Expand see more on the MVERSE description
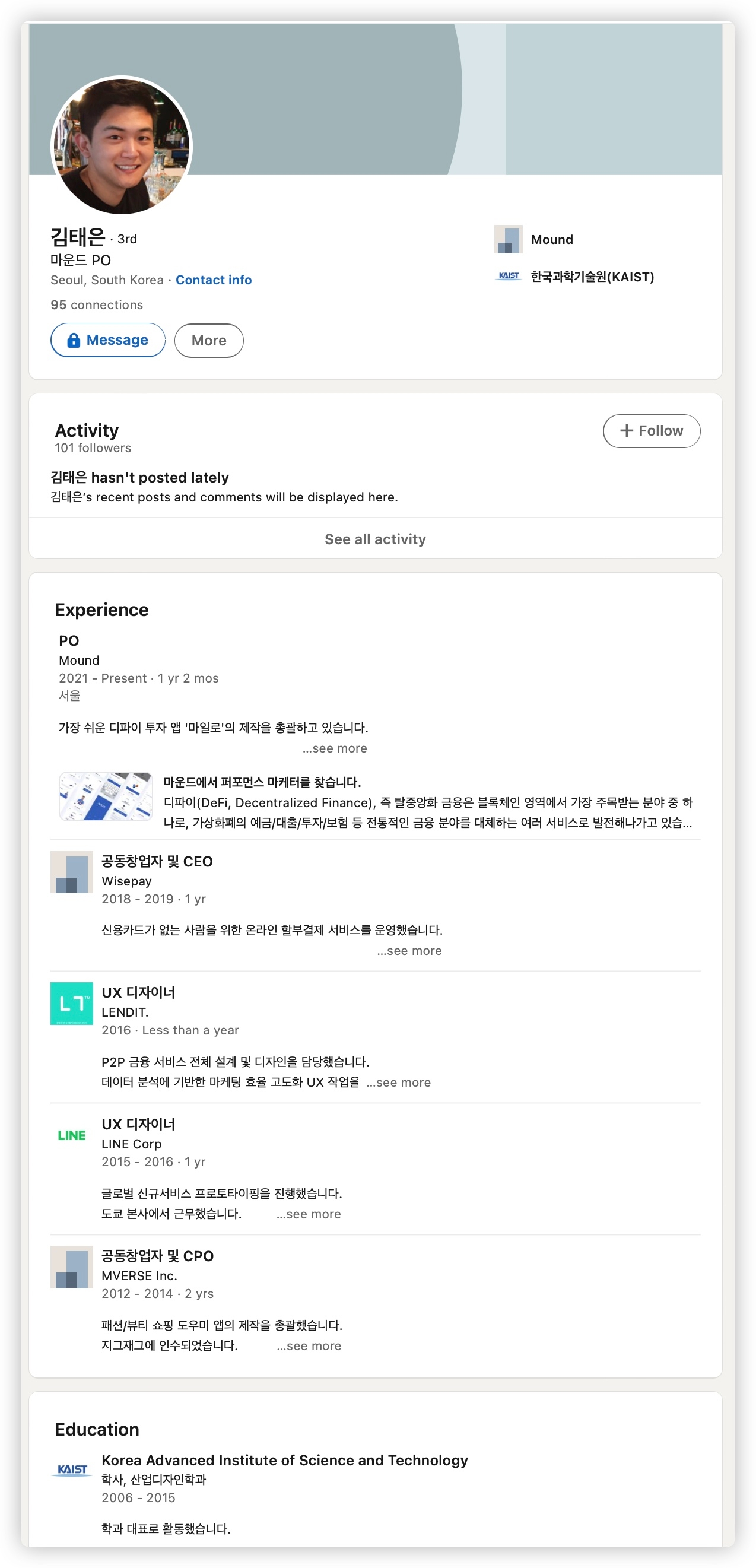 310,1346
